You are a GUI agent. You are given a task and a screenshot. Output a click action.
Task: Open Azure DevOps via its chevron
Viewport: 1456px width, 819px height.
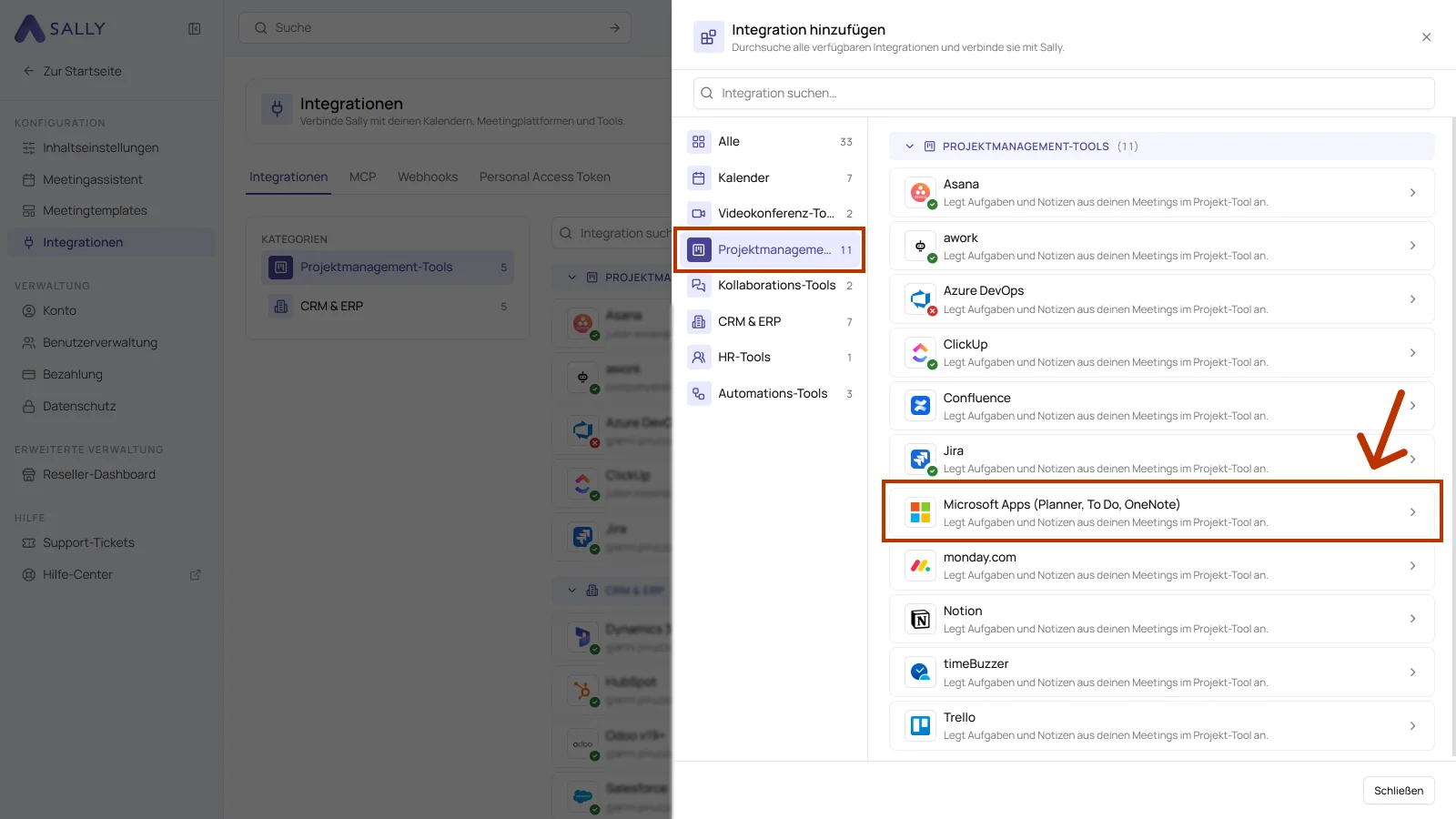(x=1412, y=298)
